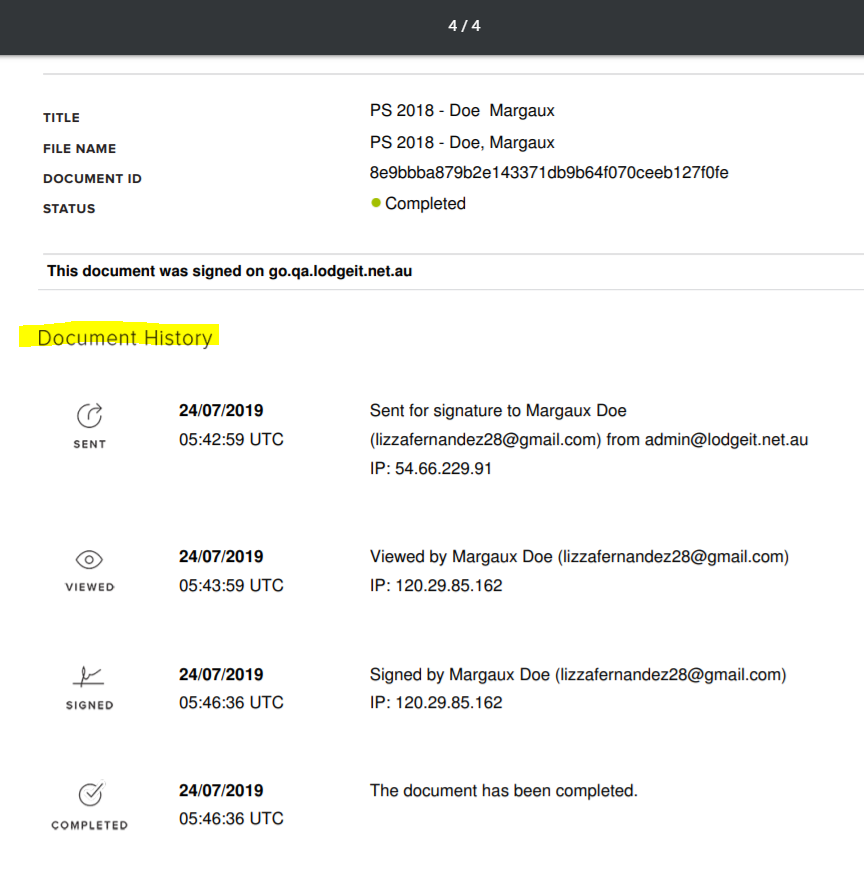Click the SIGNED label under signature icon
The height and width of the screenshot is (887, 864).
(x=89, y=705)
